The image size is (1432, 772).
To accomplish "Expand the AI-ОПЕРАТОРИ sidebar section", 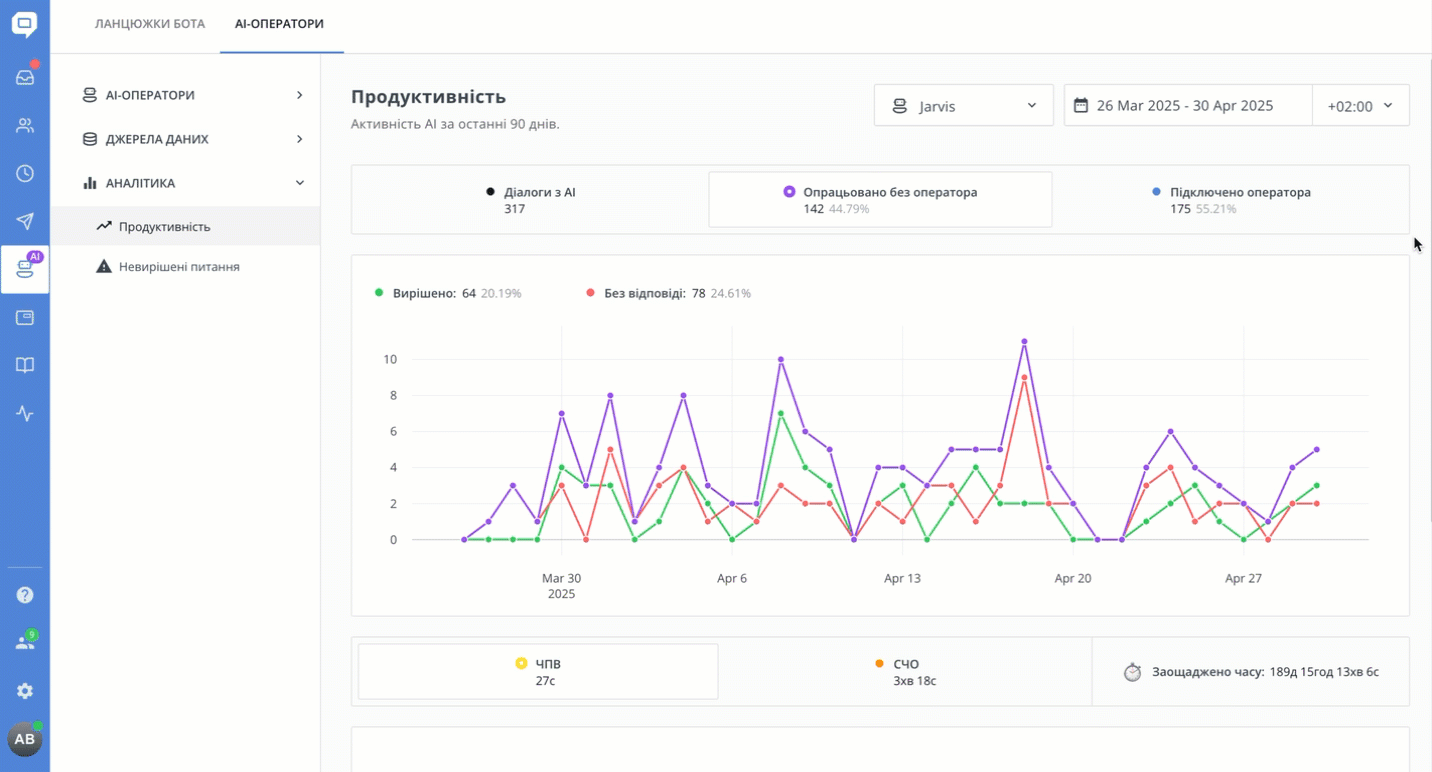I will click(x=192, y=95).
